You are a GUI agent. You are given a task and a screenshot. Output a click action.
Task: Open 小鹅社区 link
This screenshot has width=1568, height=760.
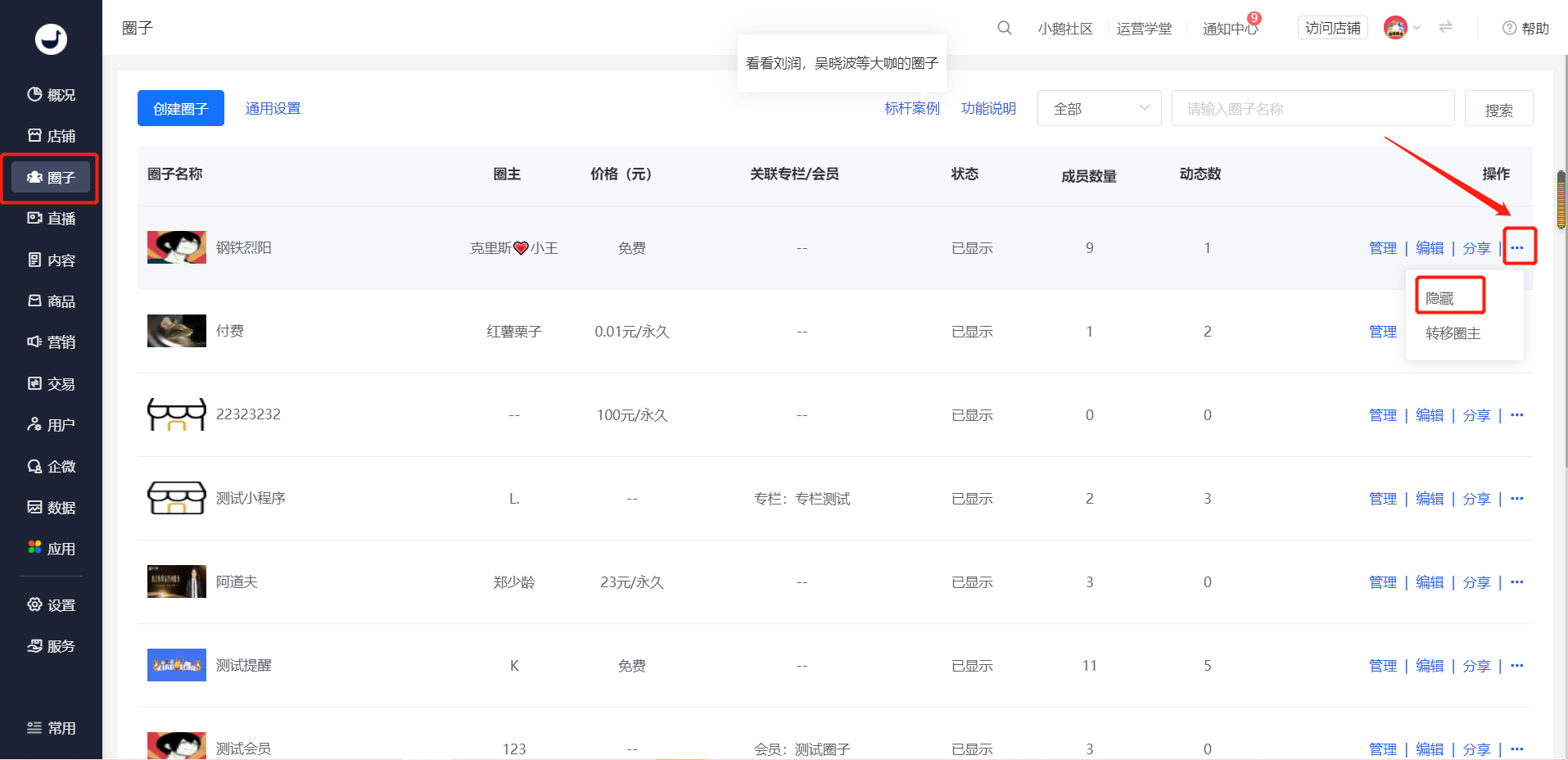tap(1065, 29)
